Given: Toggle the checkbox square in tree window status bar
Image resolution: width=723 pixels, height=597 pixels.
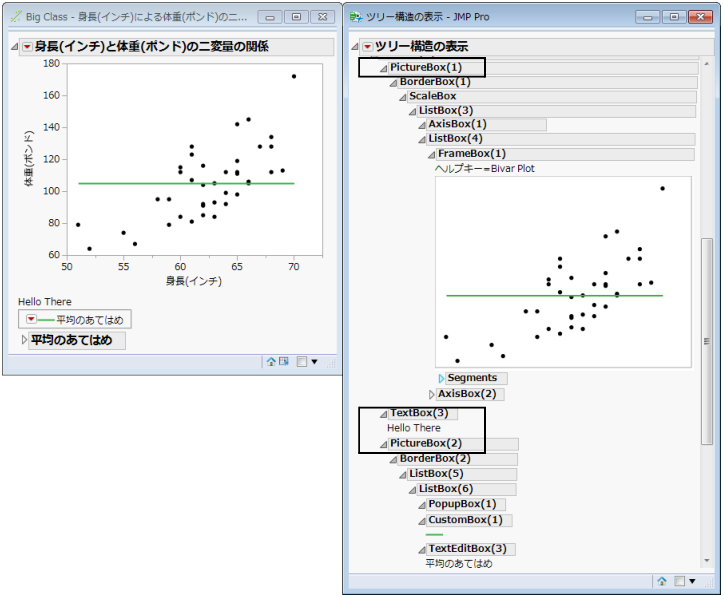Looking at the screenshot, I should pyautogui.click(x=679, y=581).
